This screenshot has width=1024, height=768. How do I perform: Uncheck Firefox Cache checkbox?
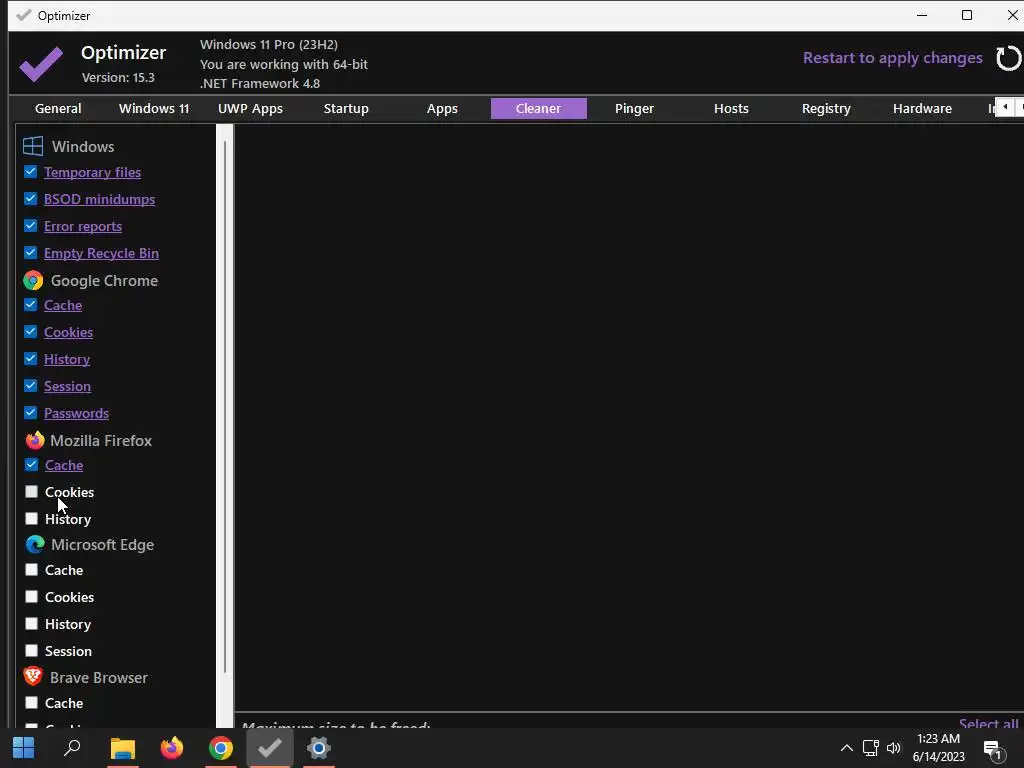[31, 465]
